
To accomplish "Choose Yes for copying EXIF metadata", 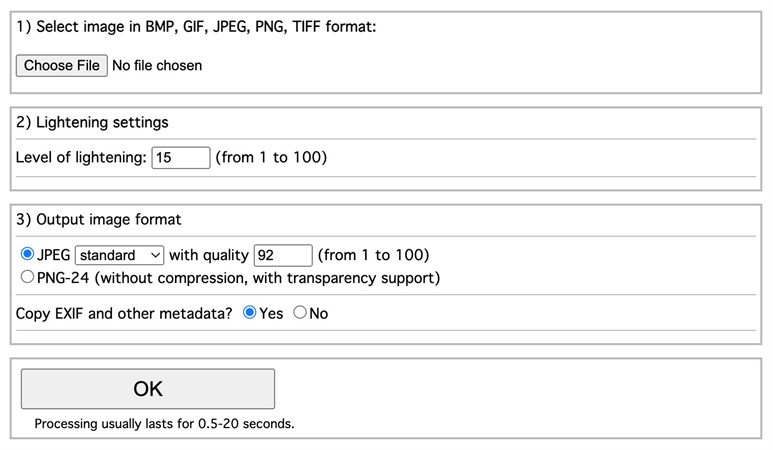I will 250,313.
